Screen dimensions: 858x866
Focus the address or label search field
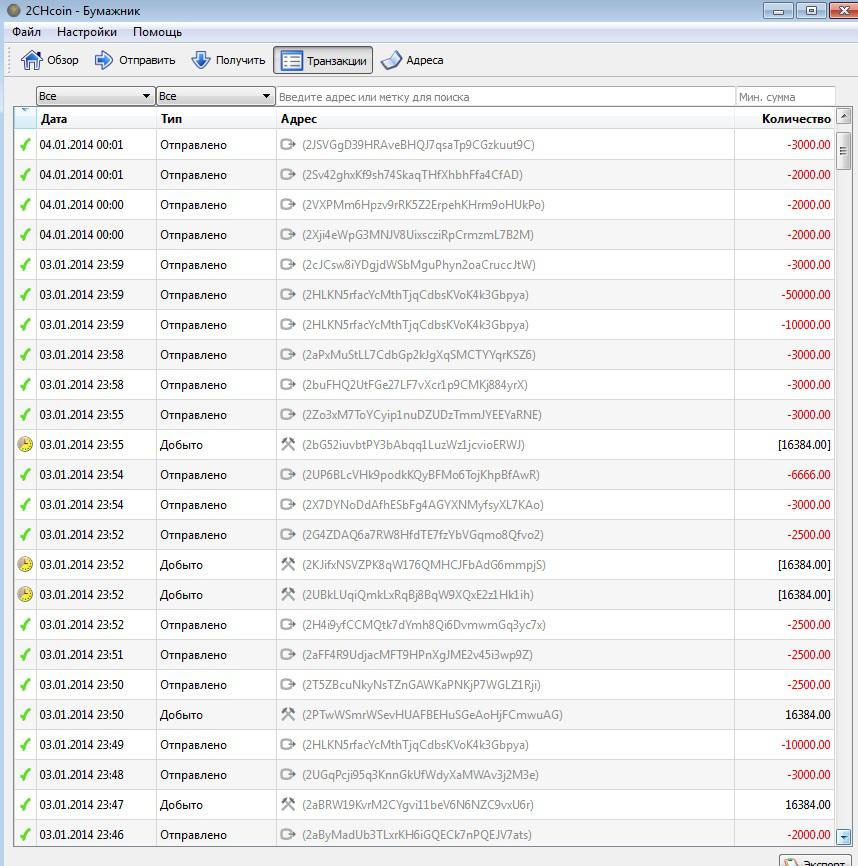pyautogui.click(x=505, y=97)
